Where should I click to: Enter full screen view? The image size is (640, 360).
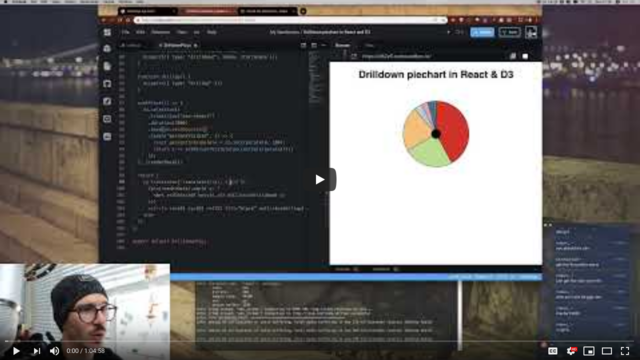point(625,351)
